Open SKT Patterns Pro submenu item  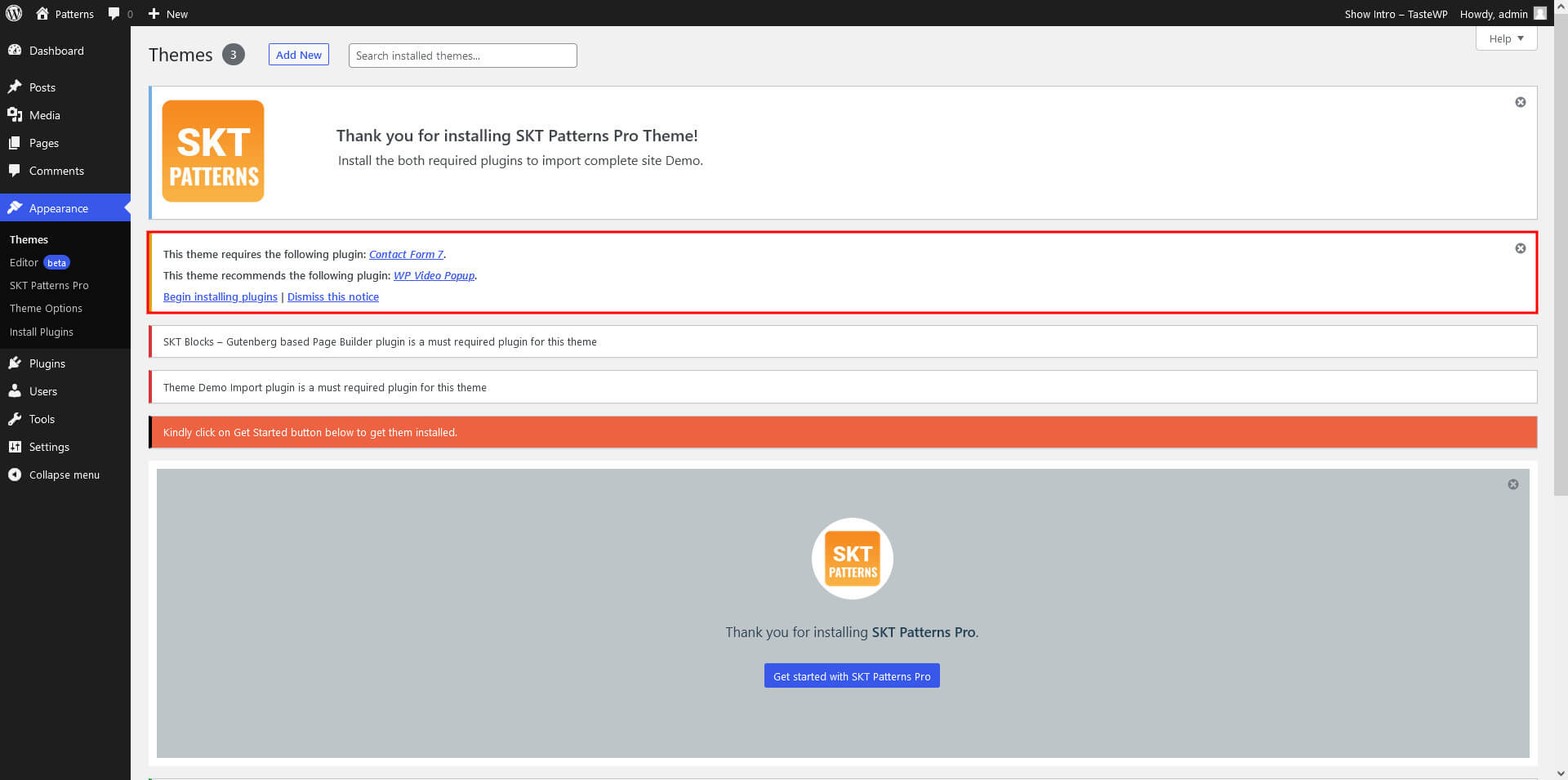tap(49, 285)
